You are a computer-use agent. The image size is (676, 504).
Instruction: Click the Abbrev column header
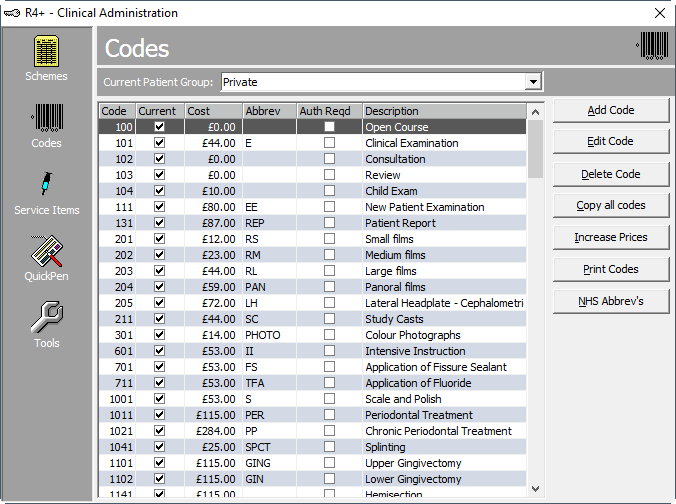[x=270, y=111]
